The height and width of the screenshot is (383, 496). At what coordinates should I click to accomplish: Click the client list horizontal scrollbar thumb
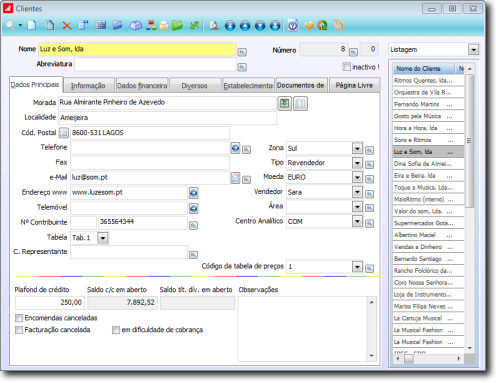tap(409, 359)
